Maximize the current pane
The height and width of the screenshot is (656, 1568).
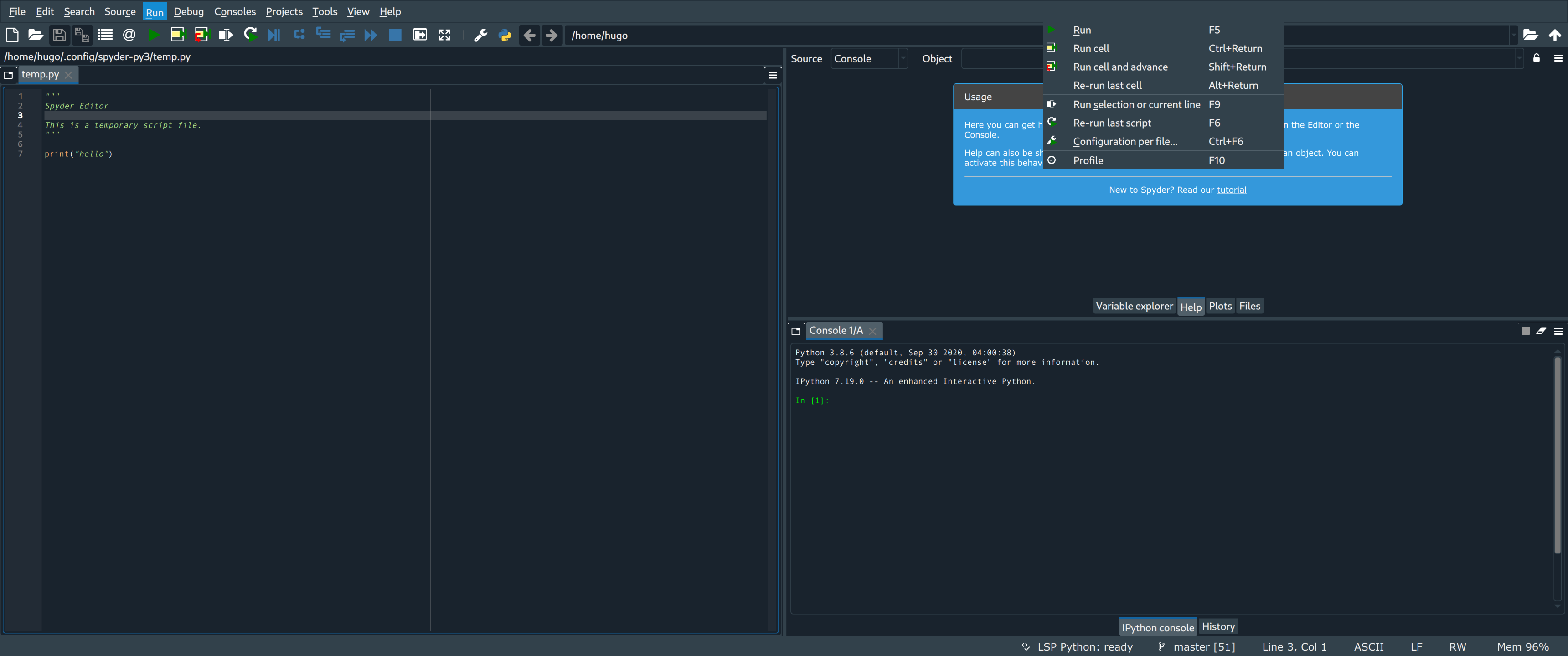tap(444, 35)
